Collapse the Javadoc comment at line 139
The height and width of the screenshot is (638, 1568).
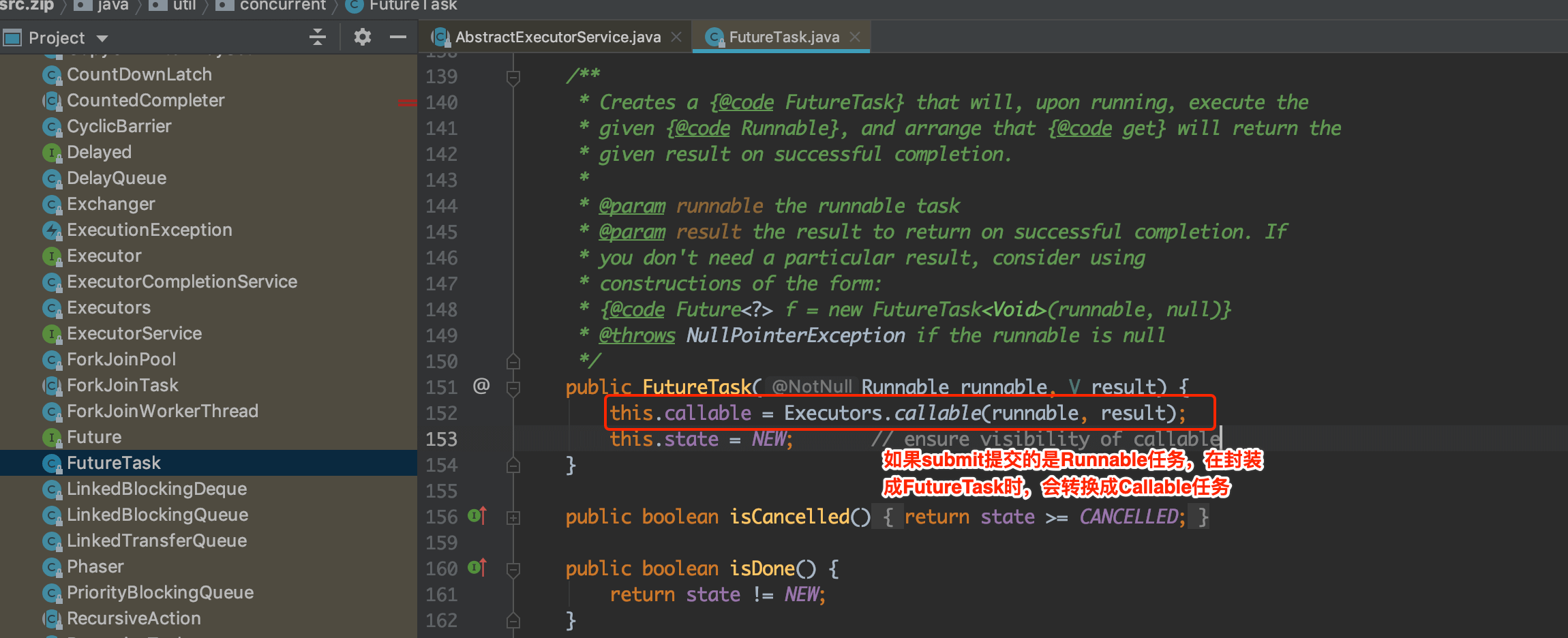pyautogui.click(x=513, y=77)
